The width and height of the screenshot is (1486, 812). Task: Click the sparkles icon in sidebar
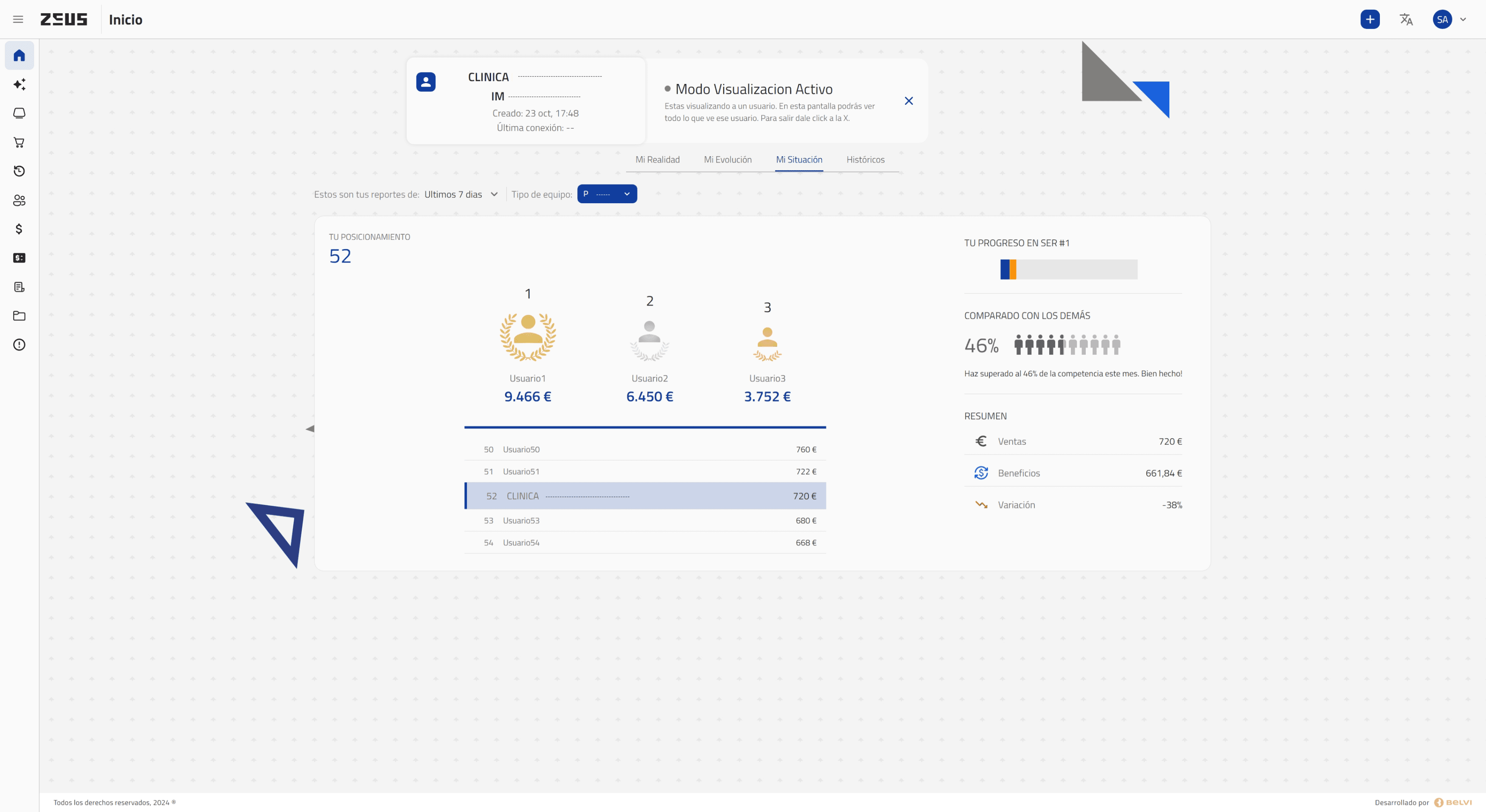point(19,84)
